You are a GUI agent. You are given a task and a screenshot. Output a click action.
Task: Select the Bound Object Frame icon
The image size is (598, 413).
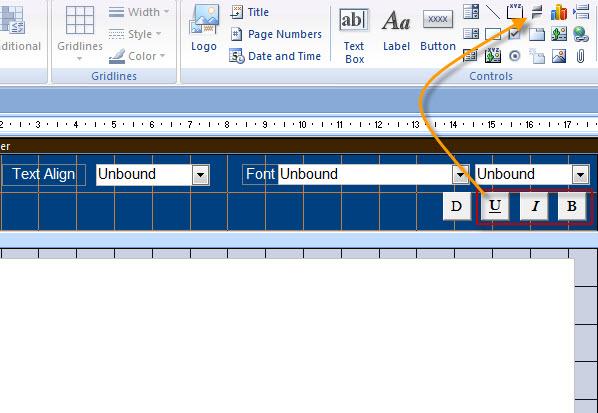tap(493, 56)
